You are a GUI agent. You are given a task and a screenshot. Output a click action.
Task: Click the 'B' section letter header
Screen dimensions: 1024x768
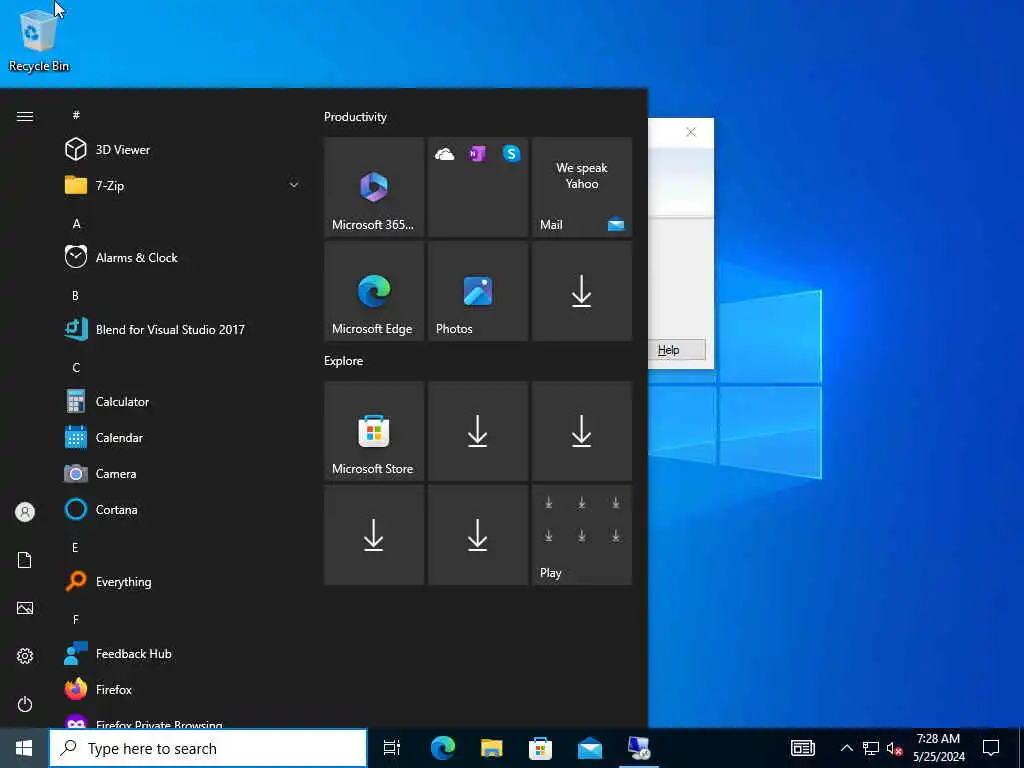pos(75,295)
